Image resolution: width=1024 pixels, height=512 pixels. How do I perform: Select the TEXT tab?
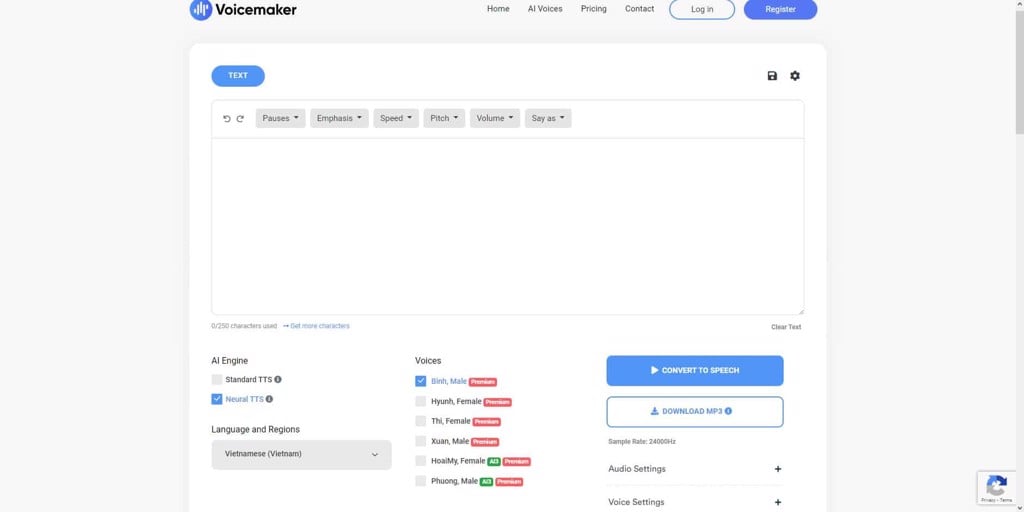click(x=238, y=76)
